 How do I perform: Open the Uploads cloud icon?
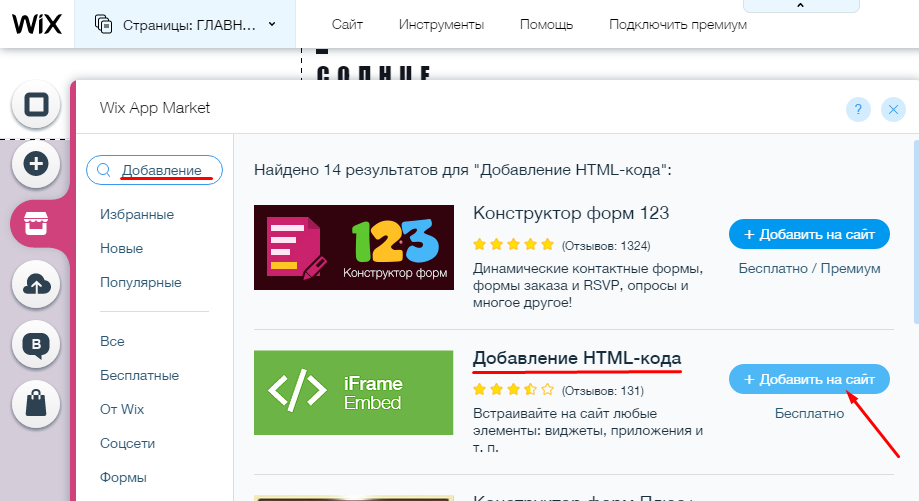coord(36,284)
